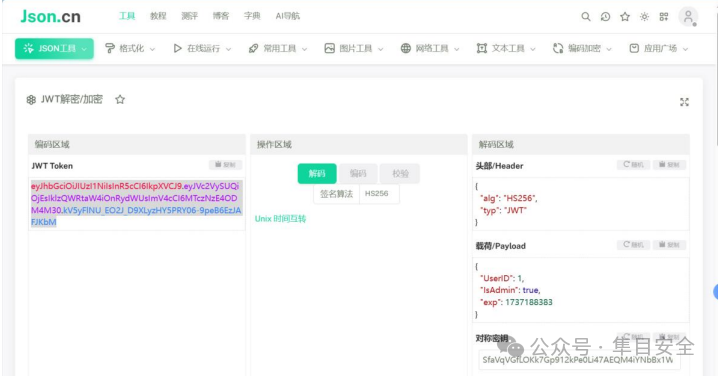Expand the 在线运行 dropdown menu
This screenshot has height=376, width=718.
pyautogui.click(x=202, y=48)
